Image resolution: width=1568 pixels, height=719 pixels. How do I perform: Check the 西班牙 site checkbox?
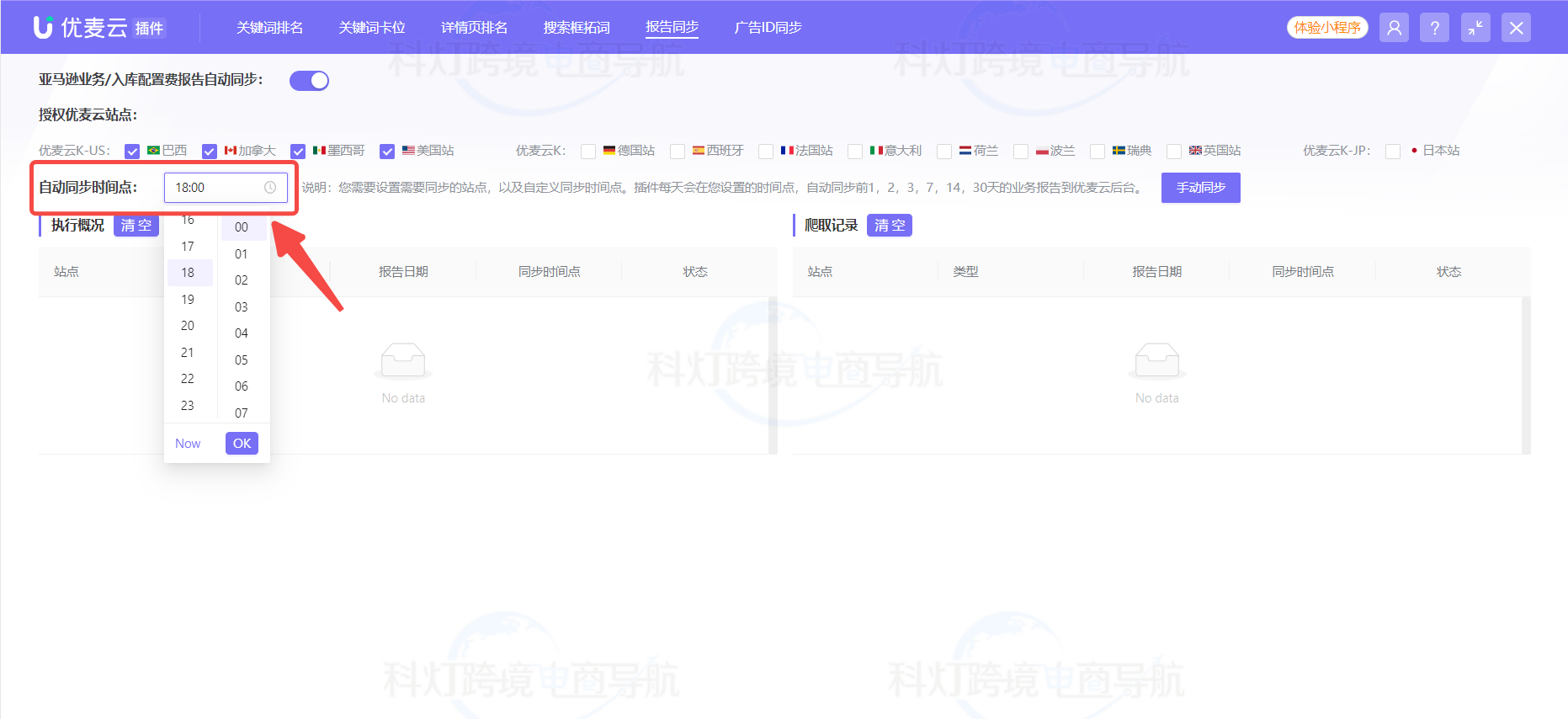coord(678,152)
